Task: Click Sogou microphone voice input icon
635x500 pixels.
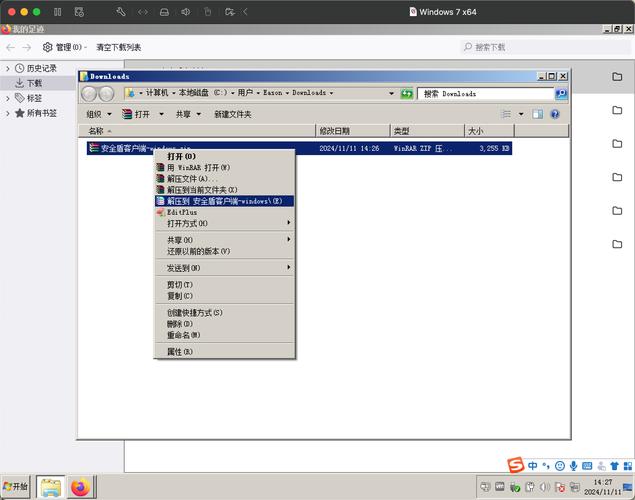Action: click(x=573, y=466)
